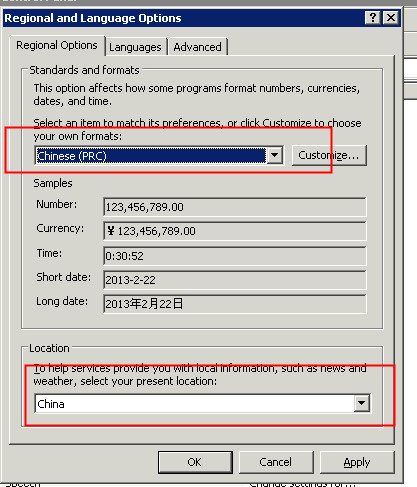Close the Regional and Language Options dialog
The height and width of the screenshot is (487, 417).
pos(391,17)
